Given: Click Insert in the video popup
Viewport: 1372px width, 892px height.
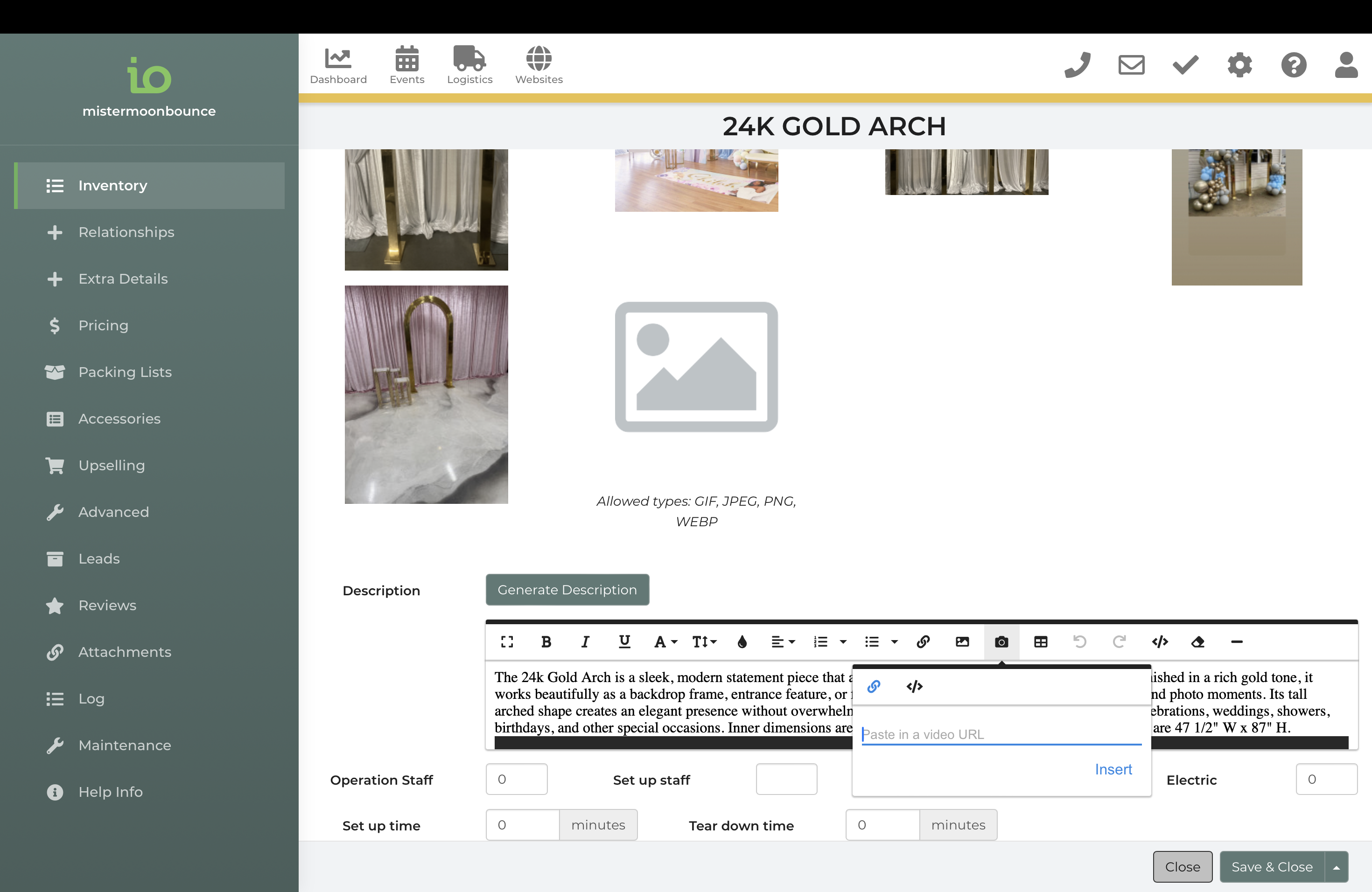Looking at the screenshot, I should [1113, 769].
